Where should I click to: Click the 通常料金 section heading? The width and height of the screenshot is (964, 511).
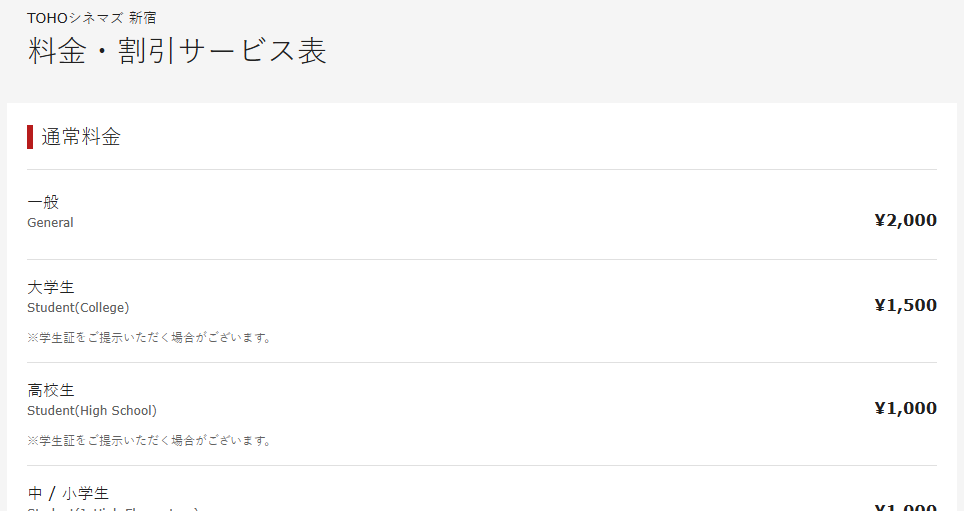coord(81,137)
